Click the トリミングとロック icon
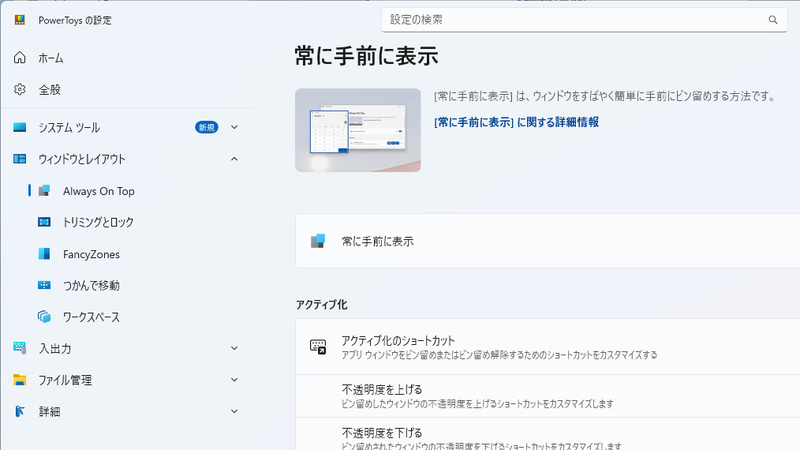Viewport: 800px width, 450px height. [44, 222]
